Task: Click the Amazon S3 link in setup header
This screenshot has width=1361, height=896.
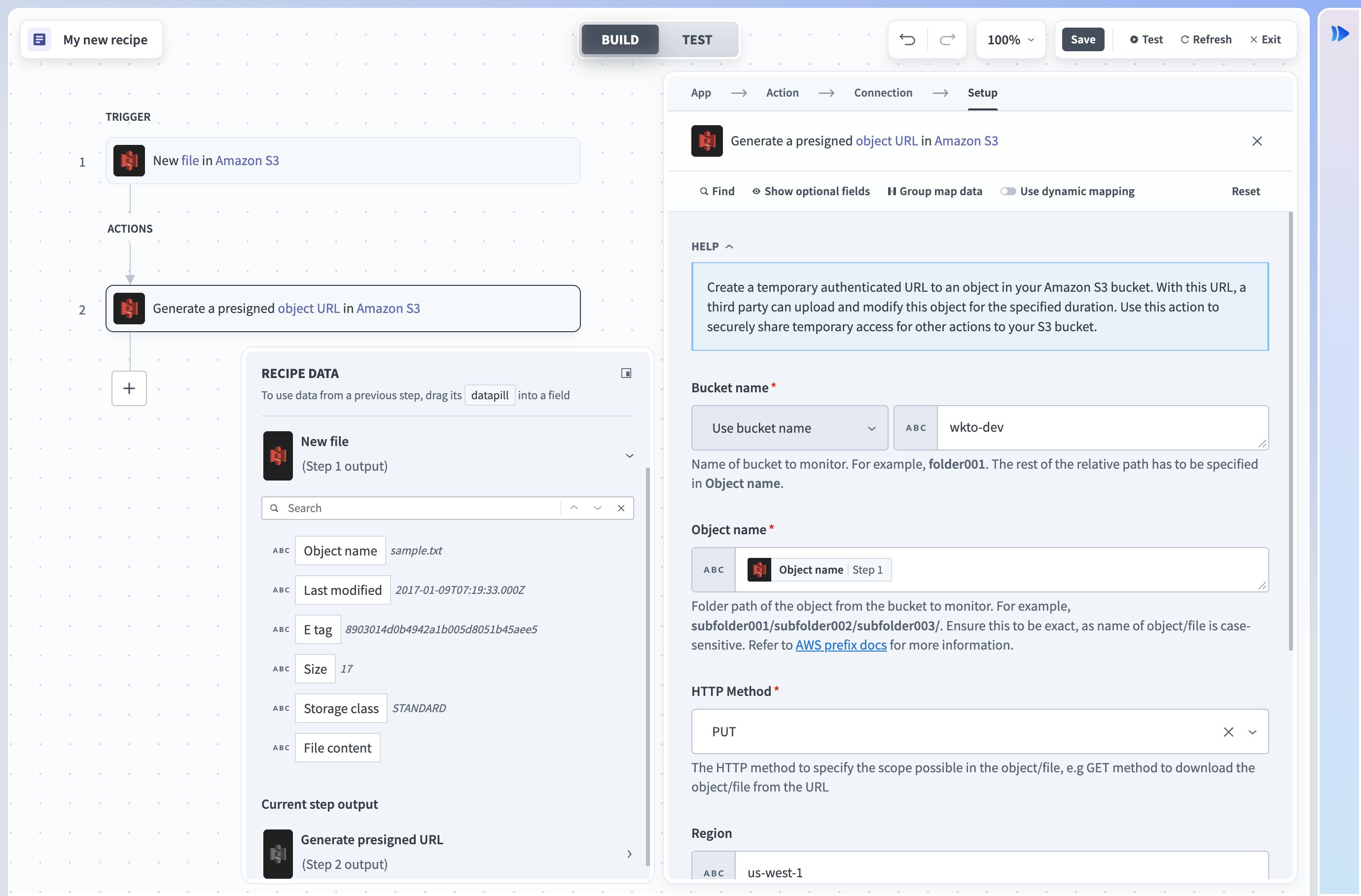Action: coord(966,141)
